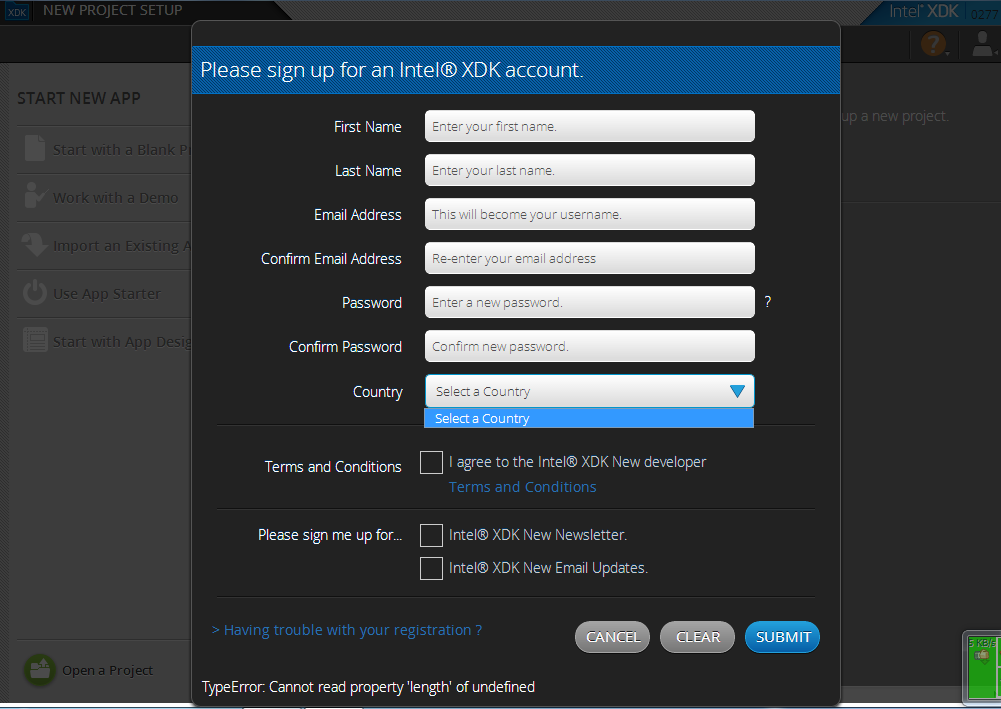Click the XDK logo icon in the title bar
The width and height of the screenshot is (1001, 709).
(x=17, y=11)
